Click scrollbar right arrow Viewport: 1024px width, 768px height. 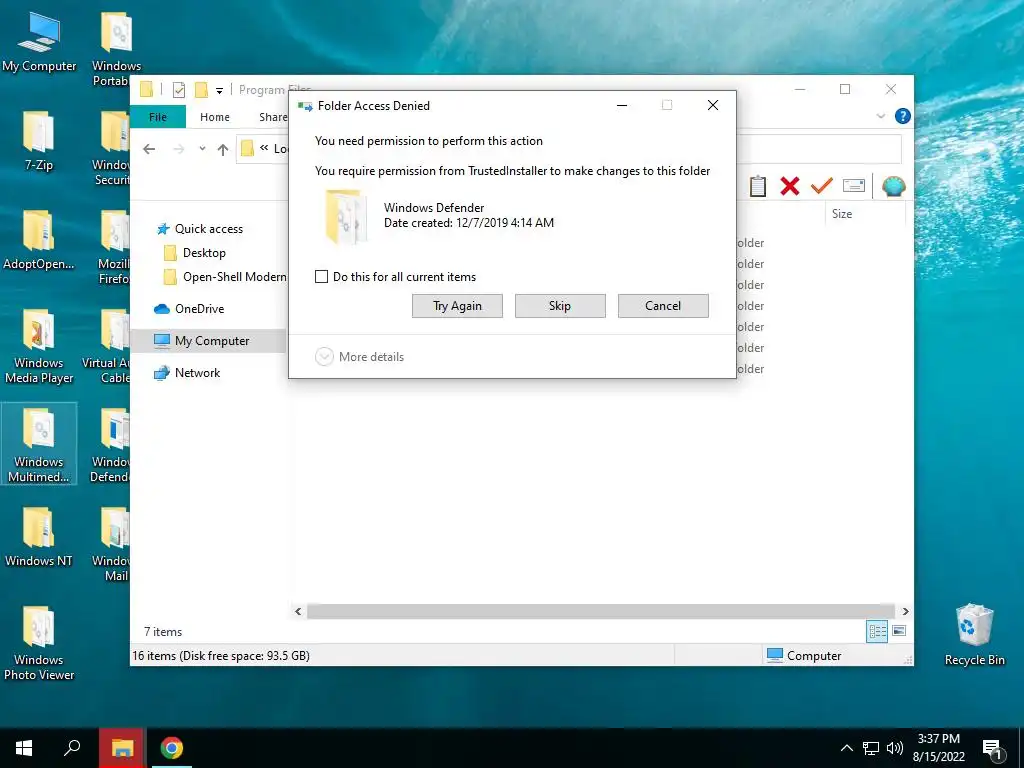click(905, 611)
